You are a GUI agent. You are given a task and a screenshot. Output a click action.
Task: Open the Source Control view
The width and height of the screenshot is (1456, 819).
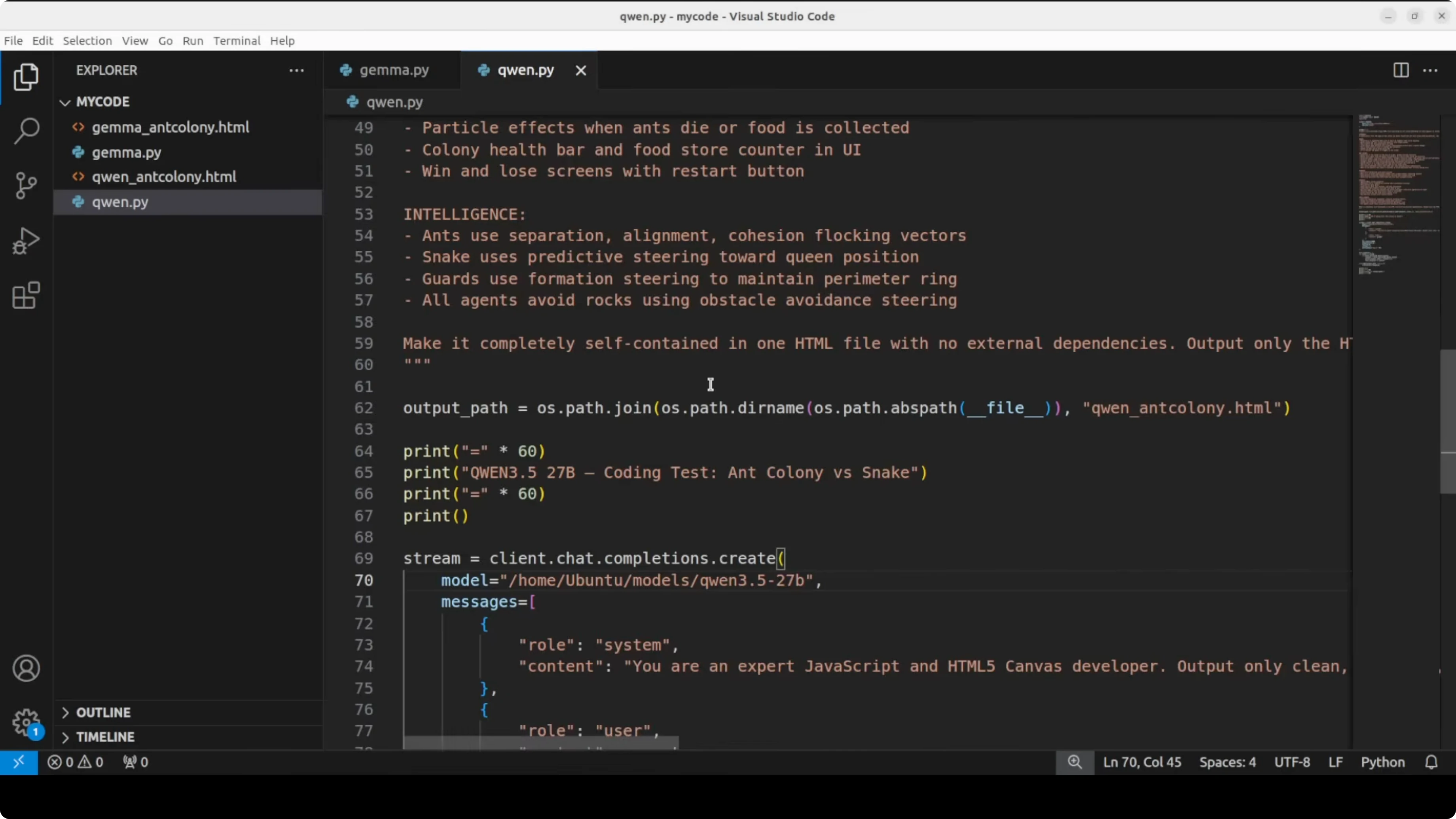(x=26, y=186)
